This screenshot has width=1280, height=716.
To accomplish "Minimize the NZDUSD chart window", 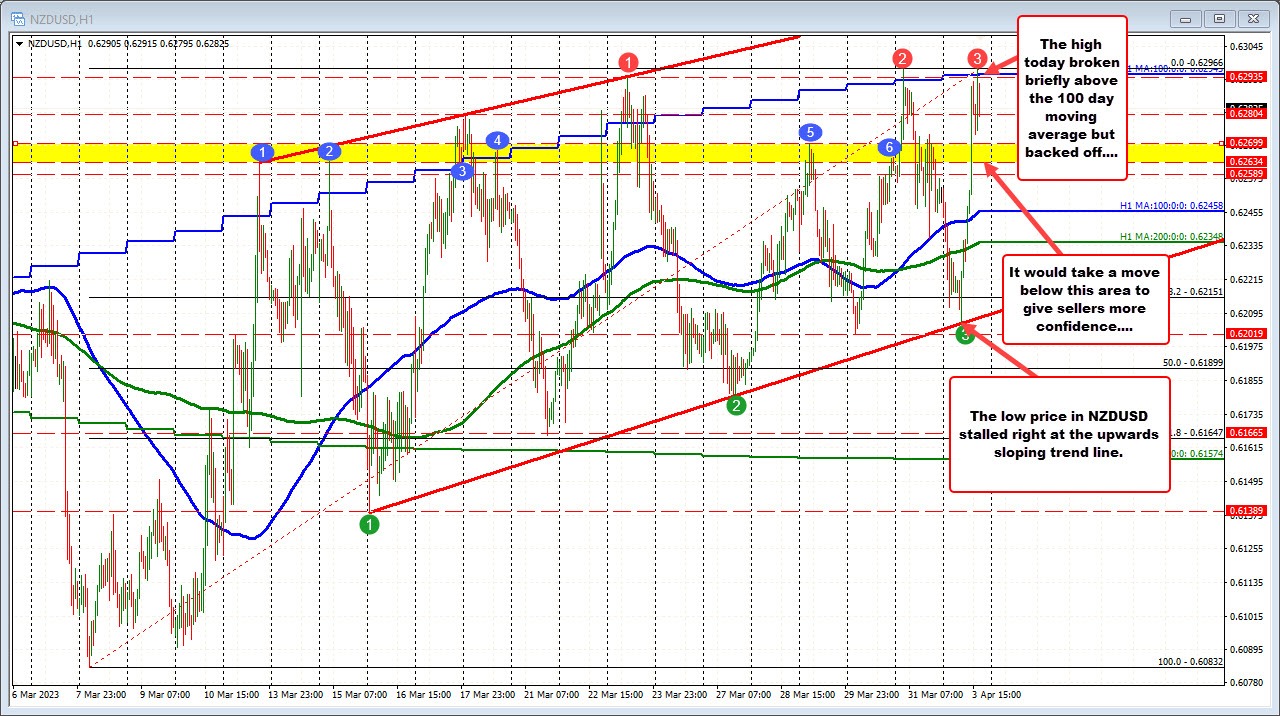I will tap(1187, 17).
